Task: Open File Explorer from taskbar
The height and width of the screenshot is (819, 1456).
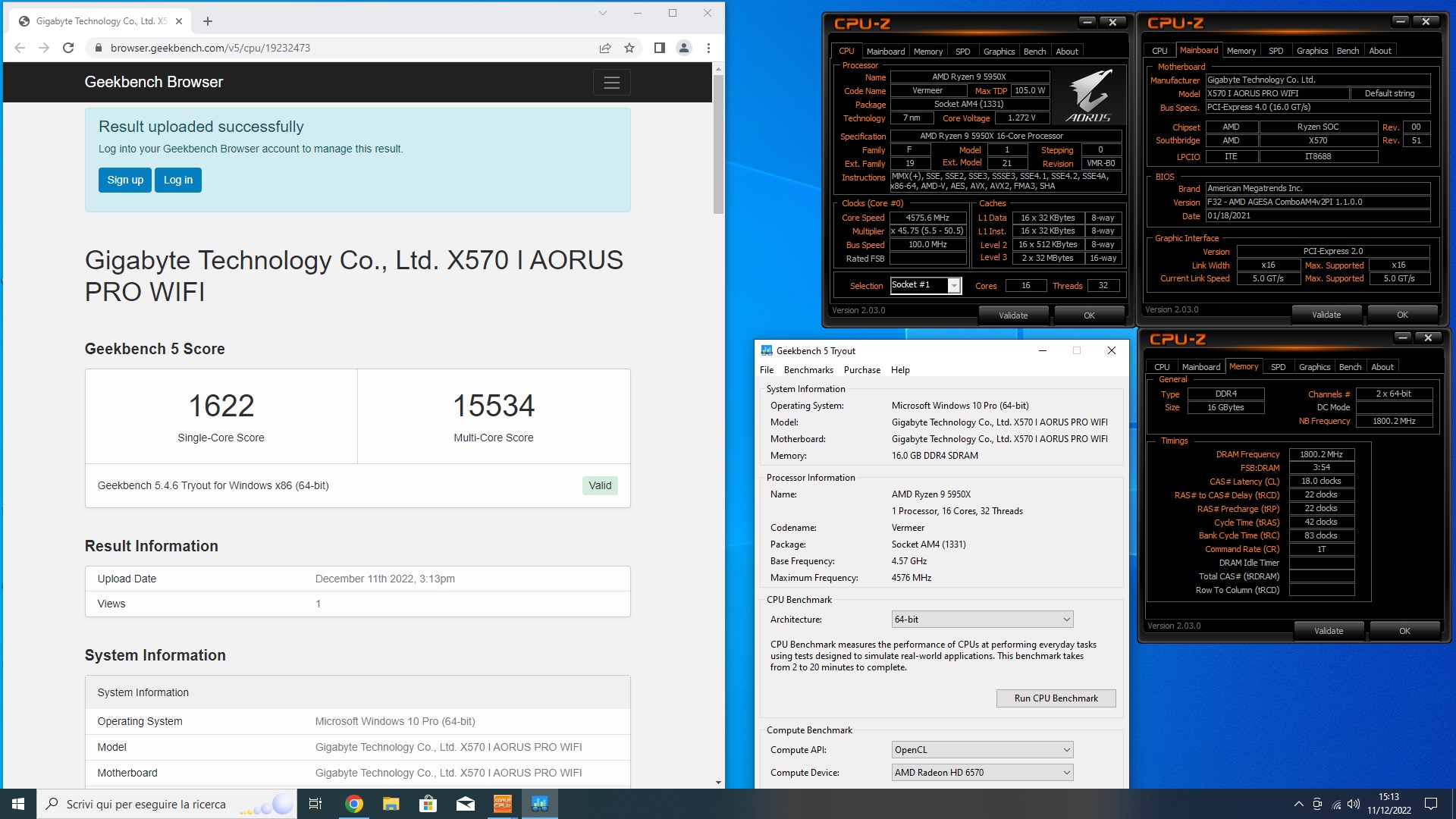Action: (x=391, y=804)
